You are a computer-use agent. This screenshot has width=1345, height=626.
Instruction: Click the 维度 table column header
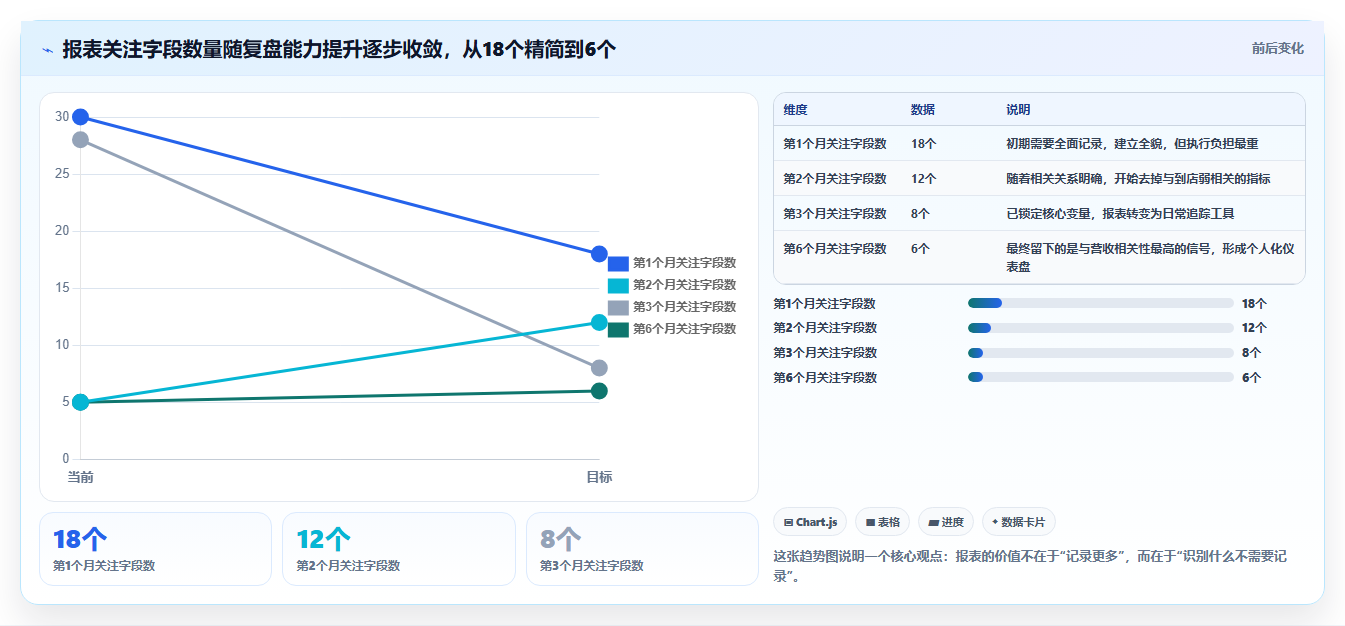(x=796, y=109)
